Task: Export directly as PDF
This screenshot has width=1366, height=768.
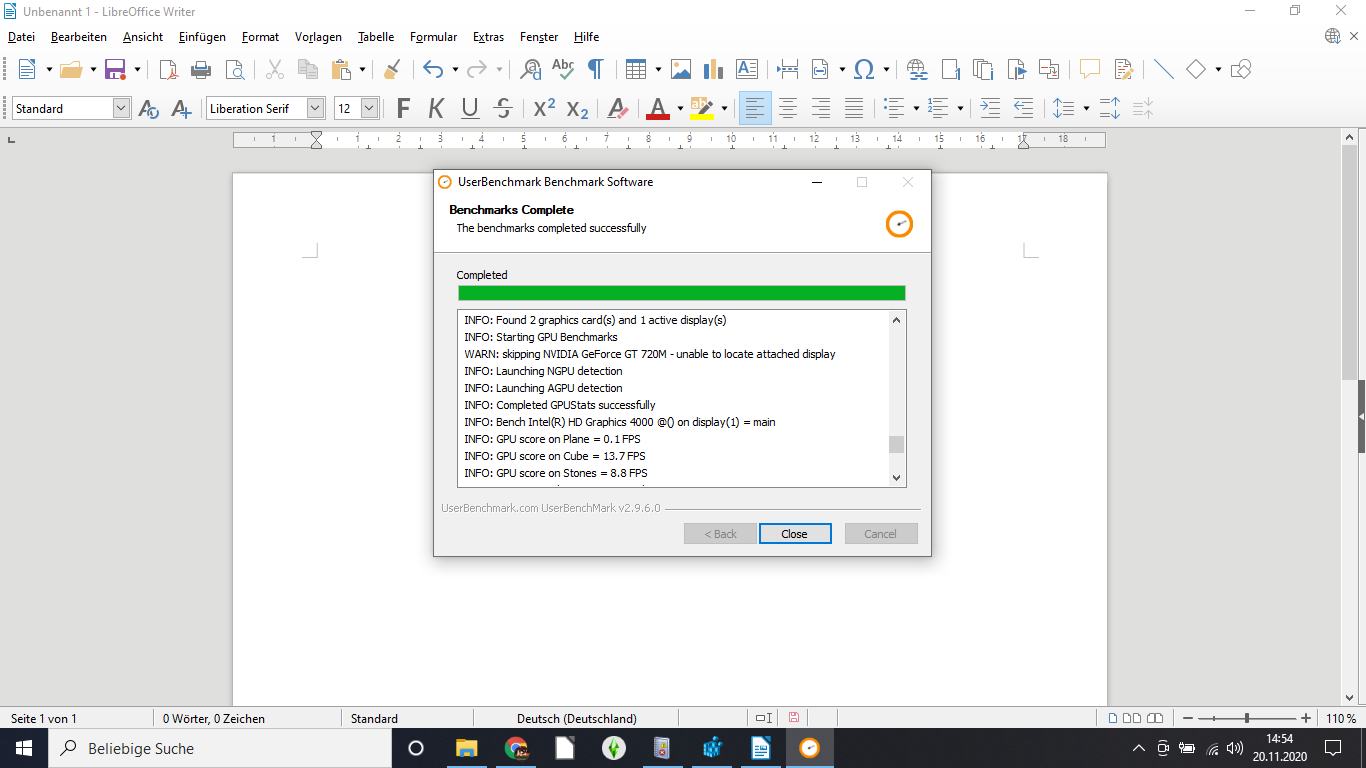Action: point(169,69)
